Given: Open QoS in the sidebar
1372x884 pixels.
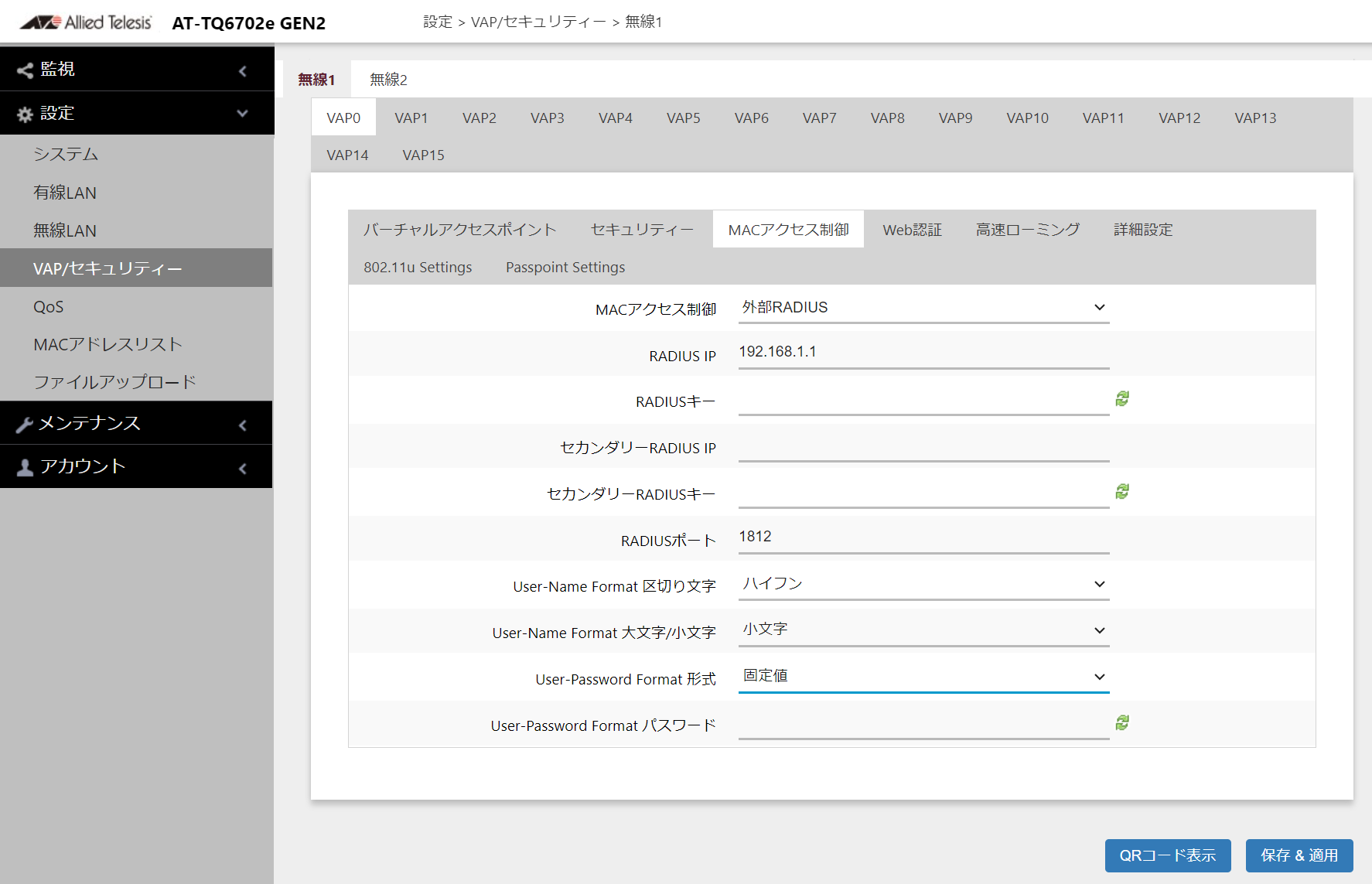Looking at the screenshot, I should point(136,307).
